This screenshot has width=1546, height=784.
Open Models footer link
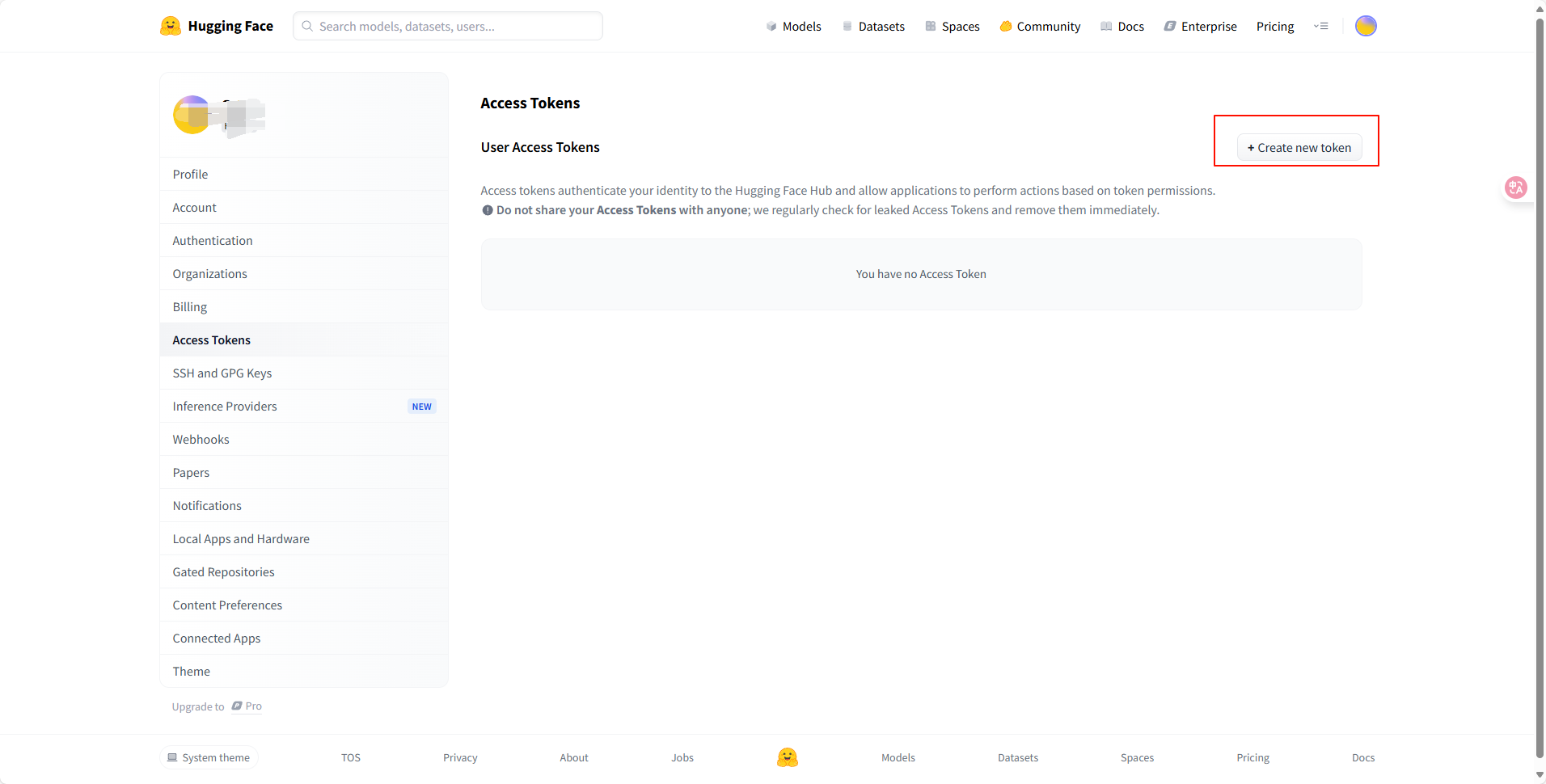(x=898, y=757)
